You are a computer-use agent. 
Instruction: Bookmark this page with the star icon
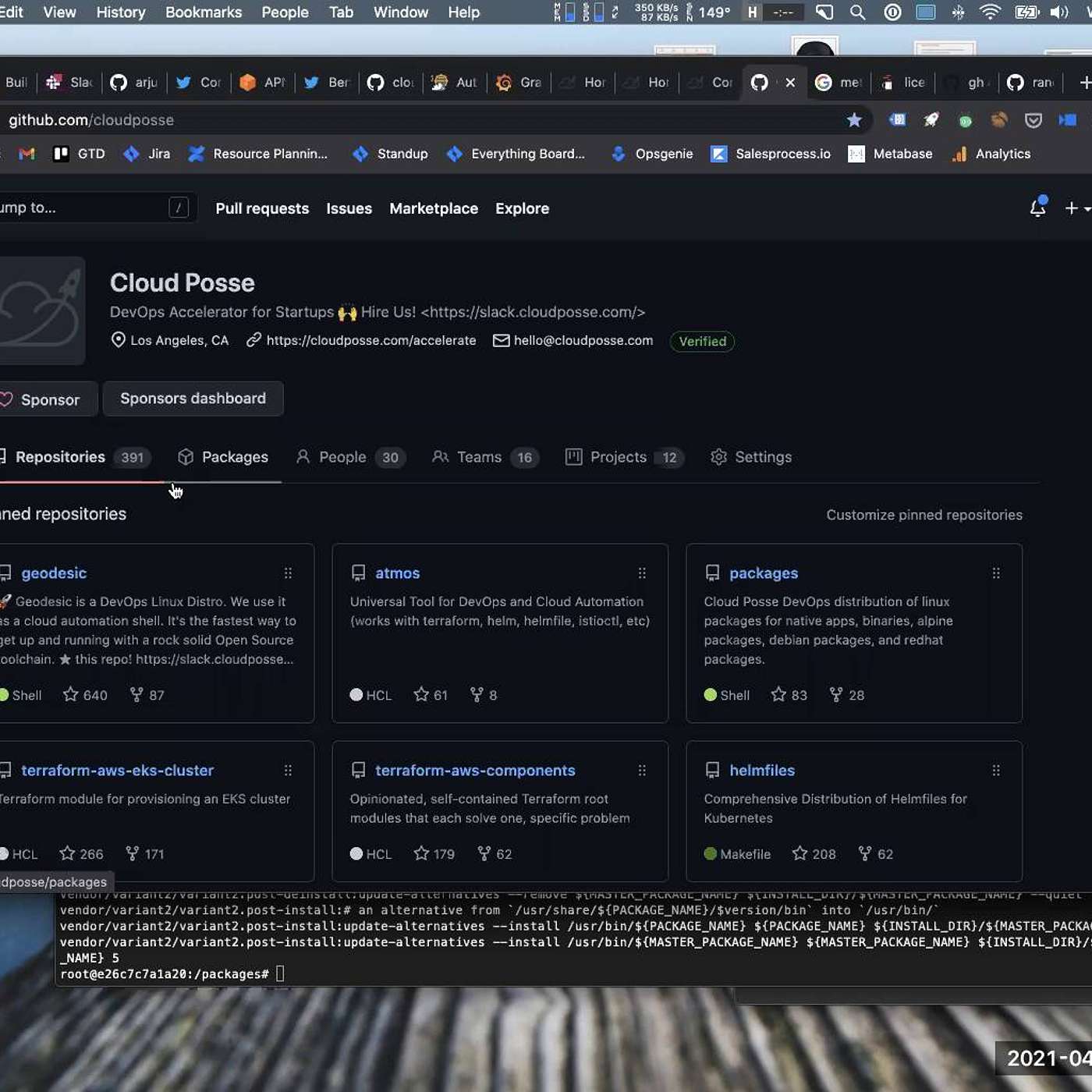click(x=854, y=120)
